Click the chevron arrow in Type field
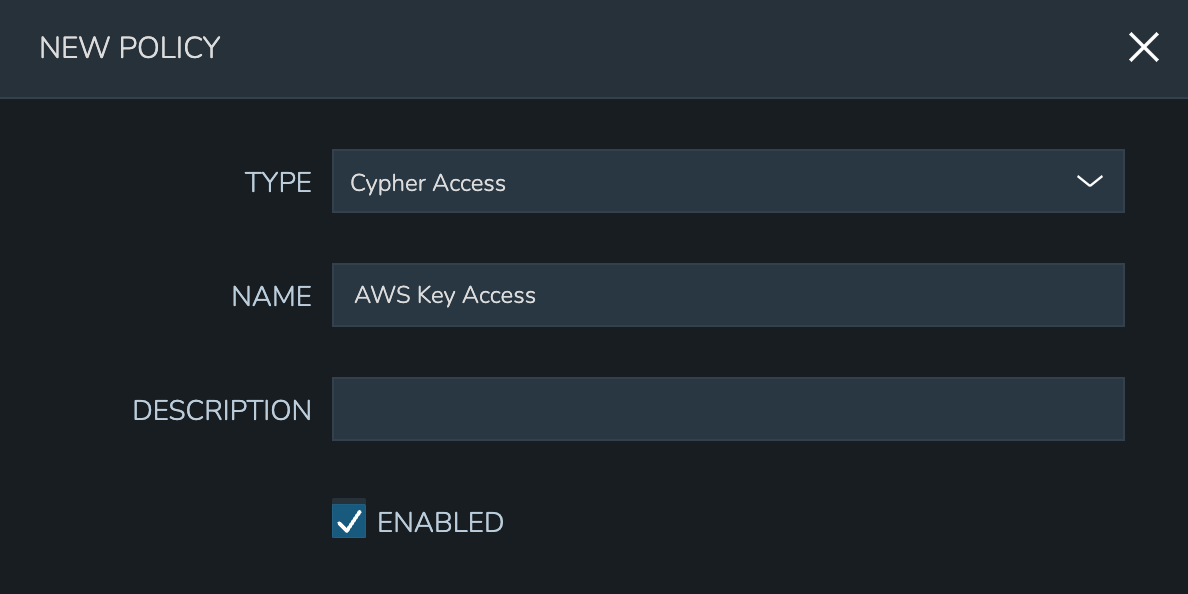The width and height of the screenshot is (1188, 594). (x=1089, y=181)
